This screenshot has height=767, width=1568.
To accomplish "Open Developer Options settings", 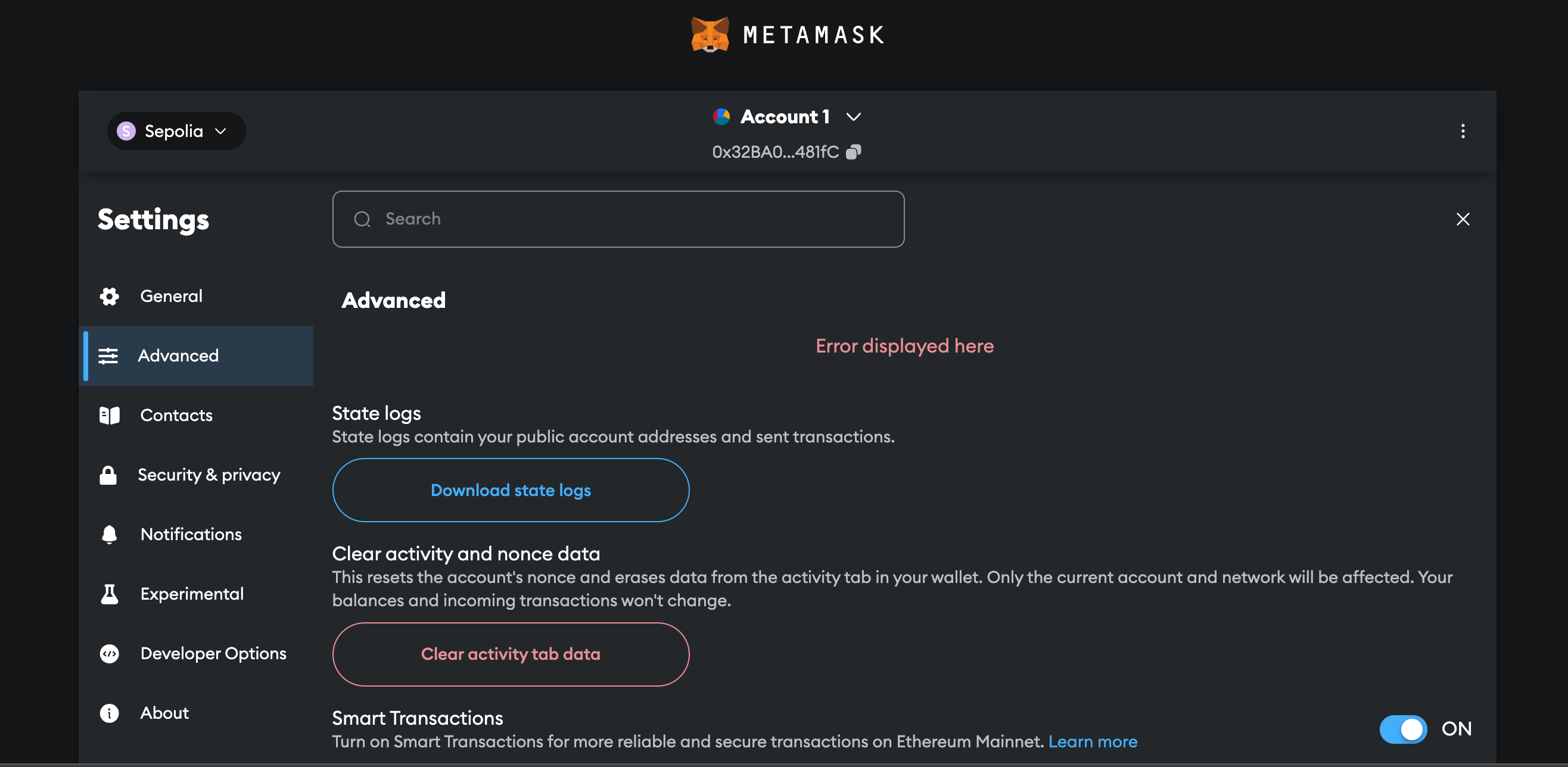I will pyautogui.click(x=196, y=654).
